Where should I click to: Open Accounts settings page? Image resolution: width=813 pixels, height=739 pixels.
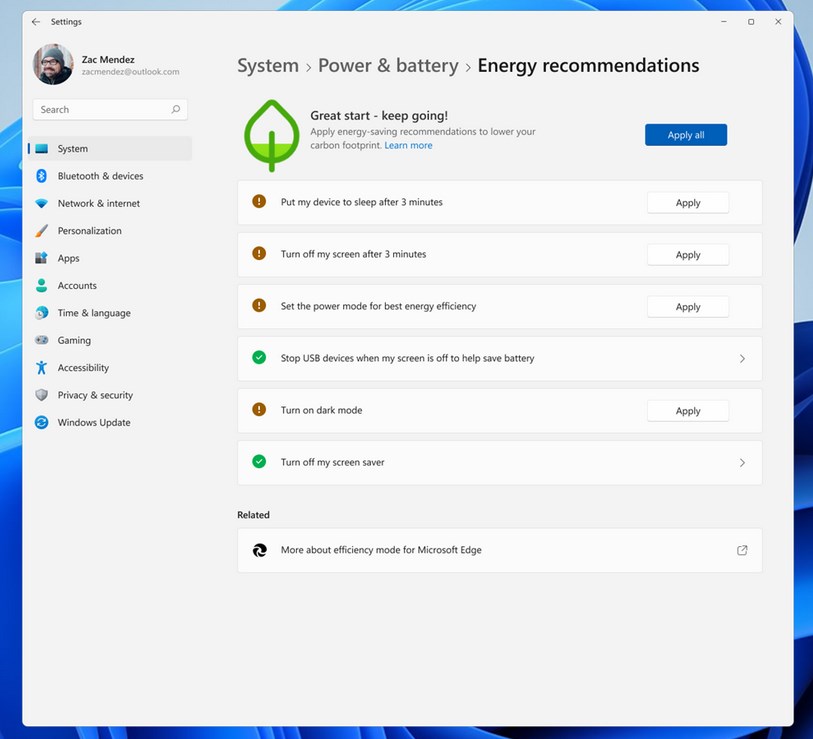coord(77,285)
